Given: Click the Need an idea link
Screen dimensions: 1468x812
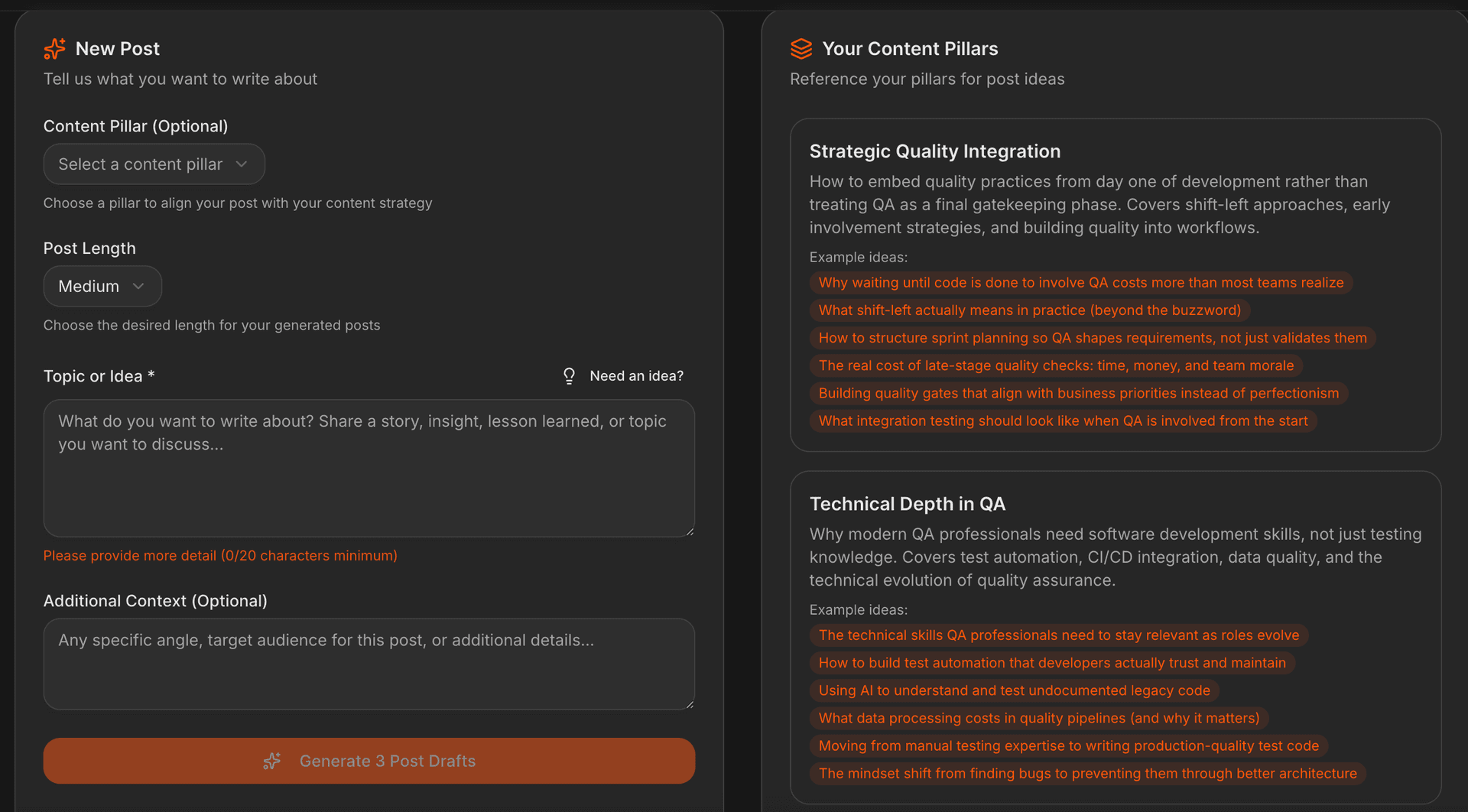Looking at the screenshot, I should (637, 375).
